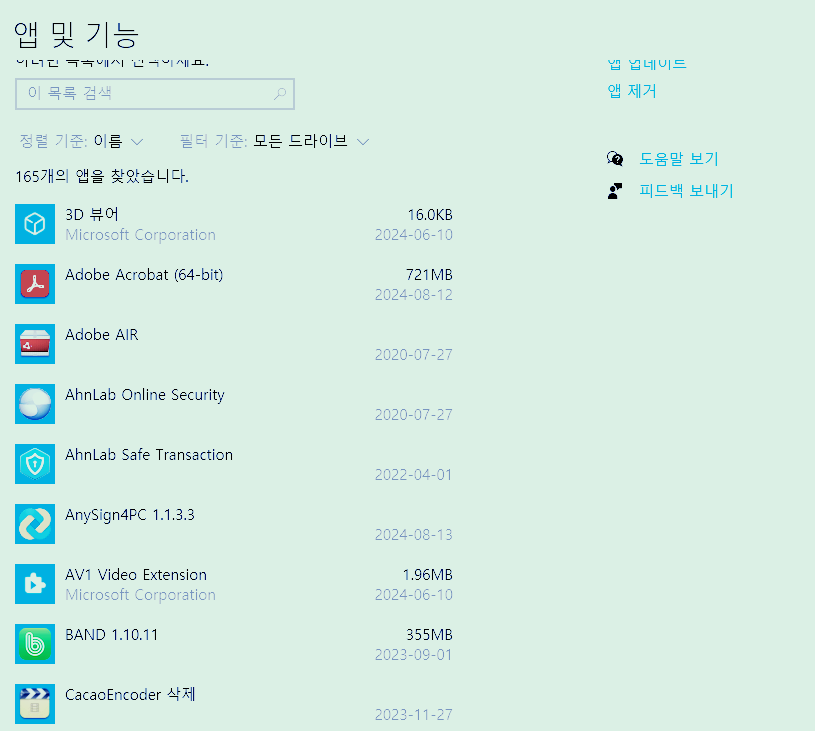Click the 2022-04-01 install date

tap(414, 475)
